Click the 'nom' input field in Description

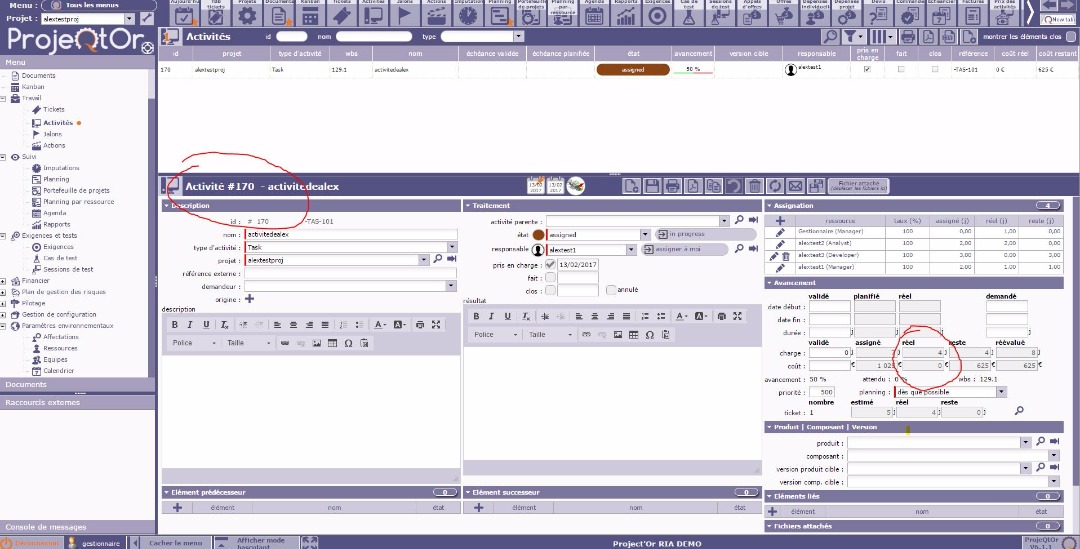click(350, 234)
